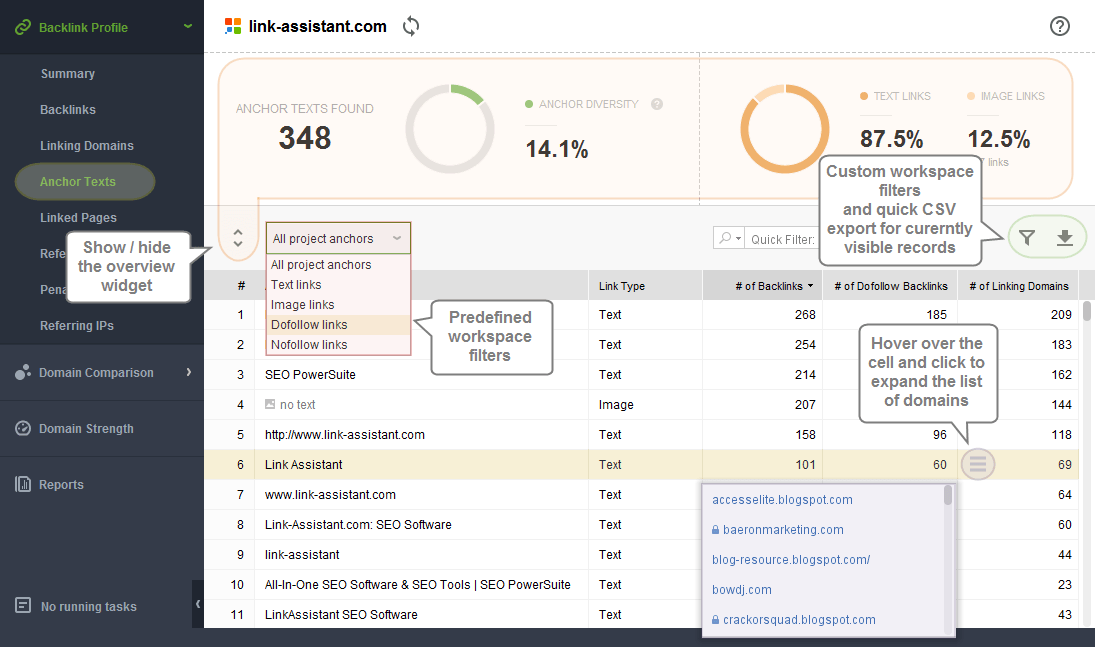Expand the Domain Comparison chevron

click(189, 372)
